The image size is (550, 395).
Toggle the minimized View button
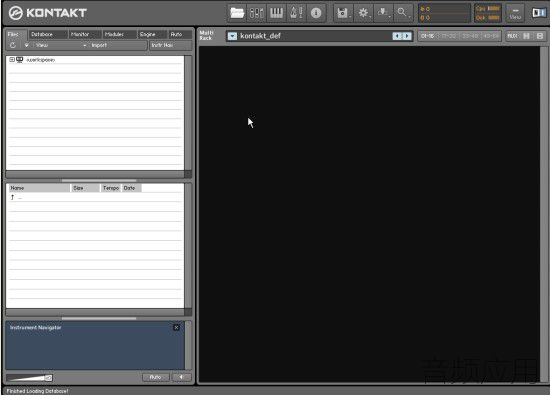515,13
